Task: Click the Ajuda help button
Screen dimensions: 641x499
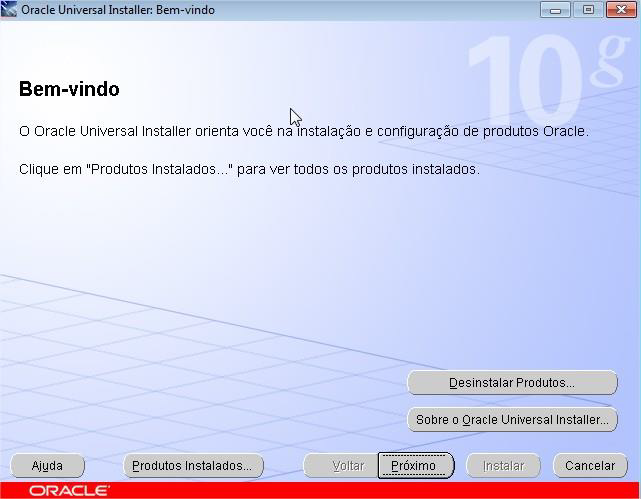Action: (x=47, y=465)
